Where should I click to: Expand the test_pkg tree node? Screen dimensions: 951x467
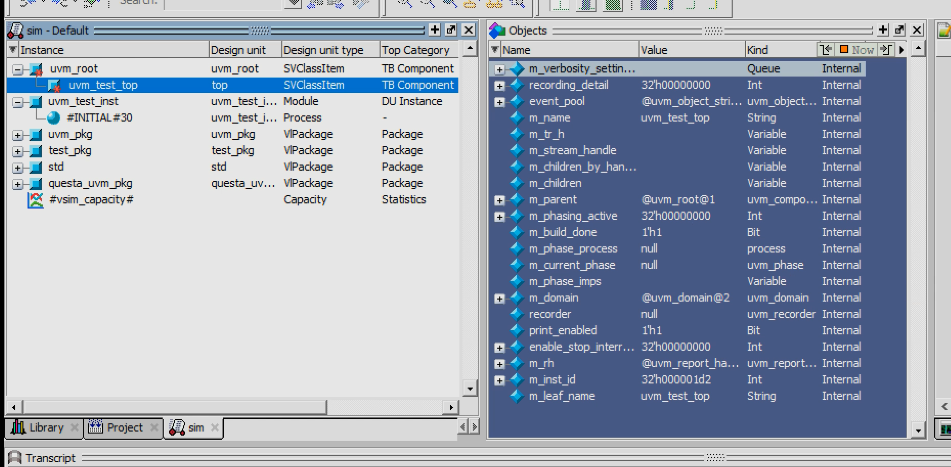17,151
